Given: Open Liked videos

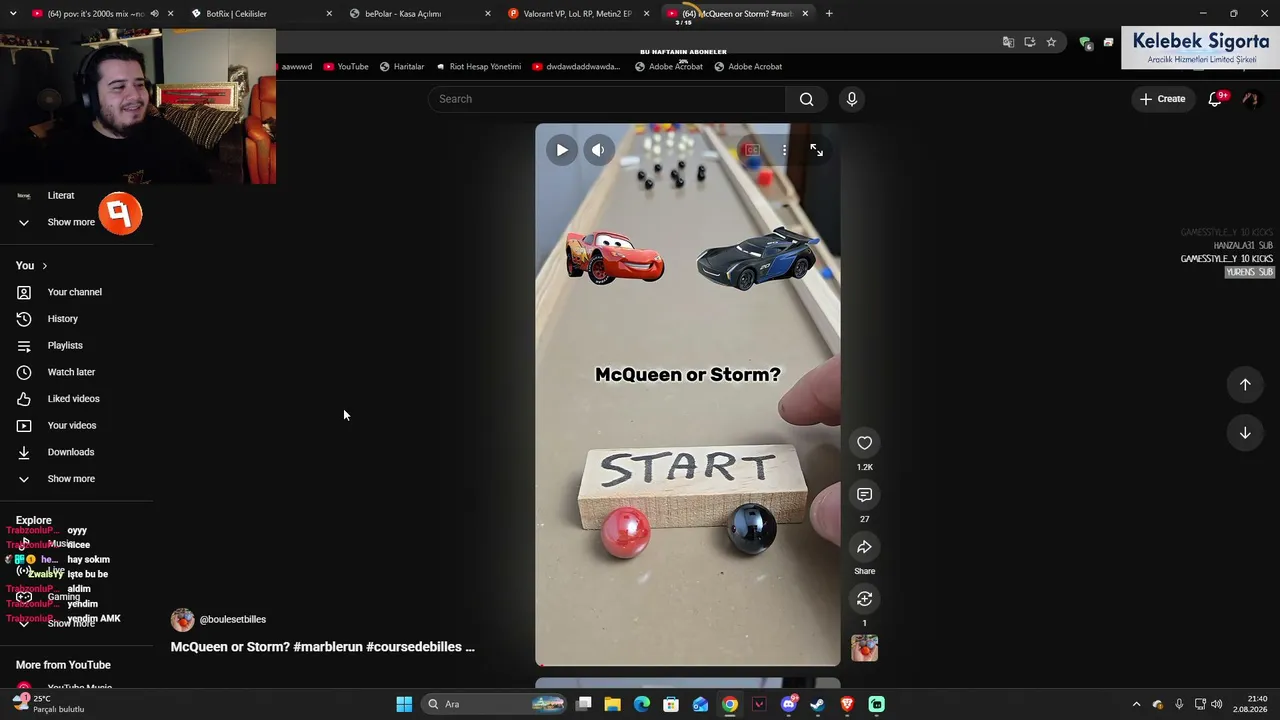Looking at the screenshot, I should [x=76, y=399].
